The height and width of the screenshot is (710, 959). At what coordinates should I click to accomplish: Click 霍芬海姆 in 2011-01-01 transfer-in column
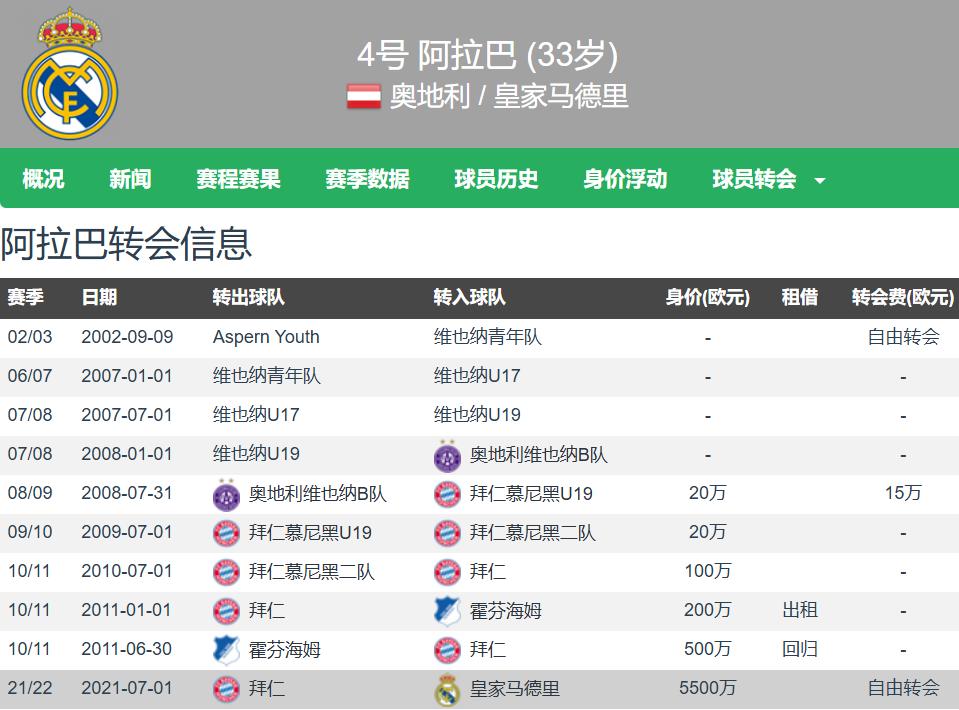coord(505,610)
